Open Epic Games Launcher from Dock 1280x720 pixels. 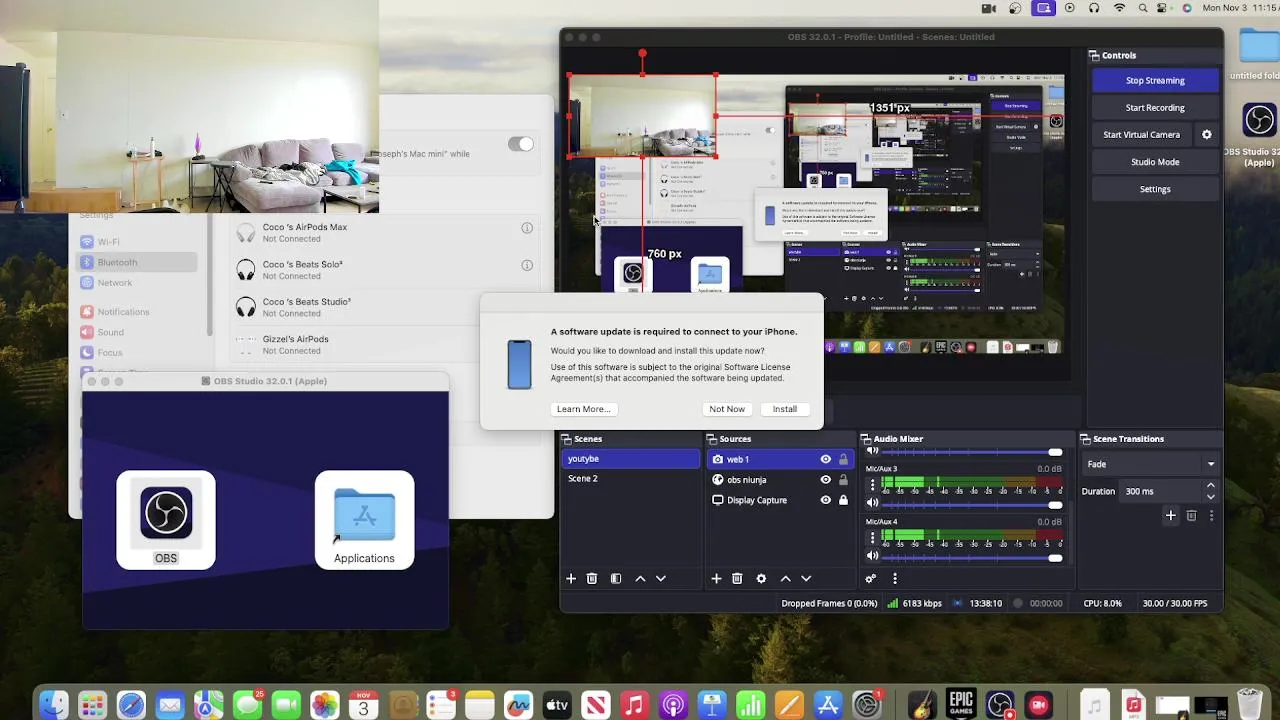pyautogui.click(x=961, y=704)
